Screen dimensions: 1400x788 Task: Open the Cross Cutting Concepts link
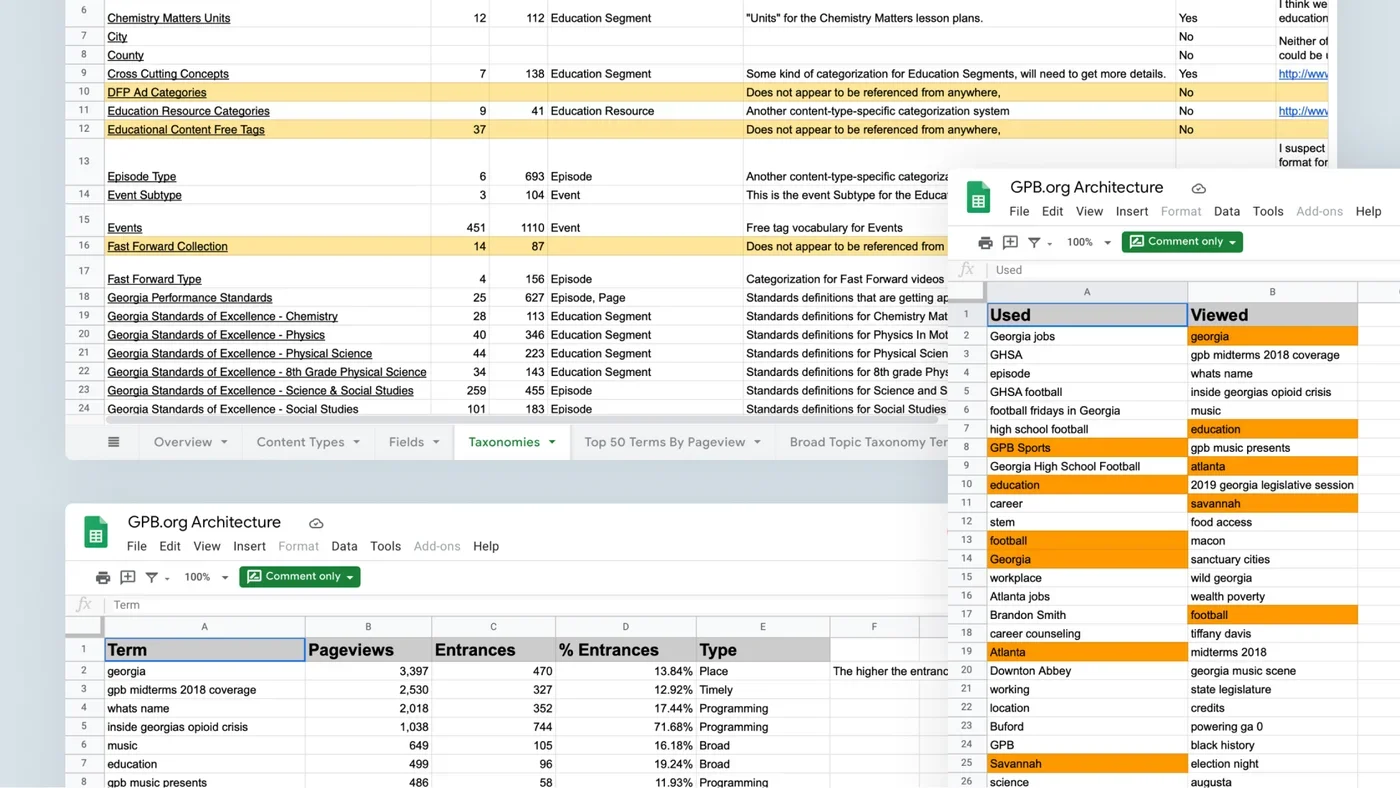coord(168,74)
